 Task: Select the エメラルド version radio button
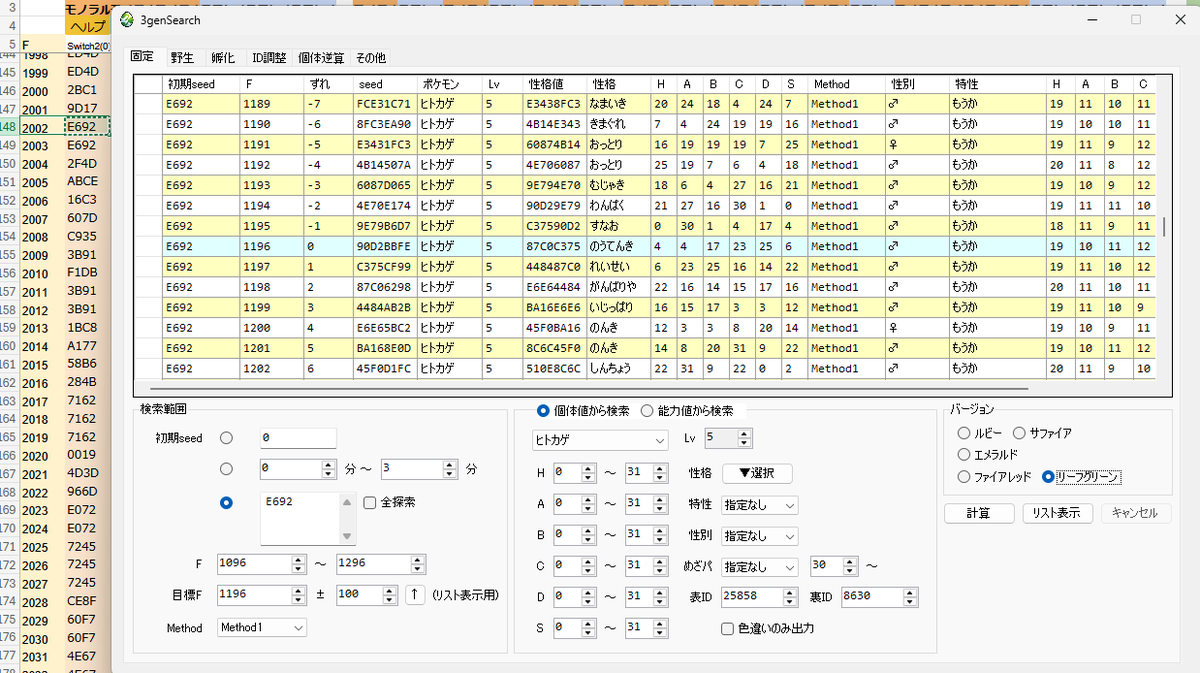(964, 456)
